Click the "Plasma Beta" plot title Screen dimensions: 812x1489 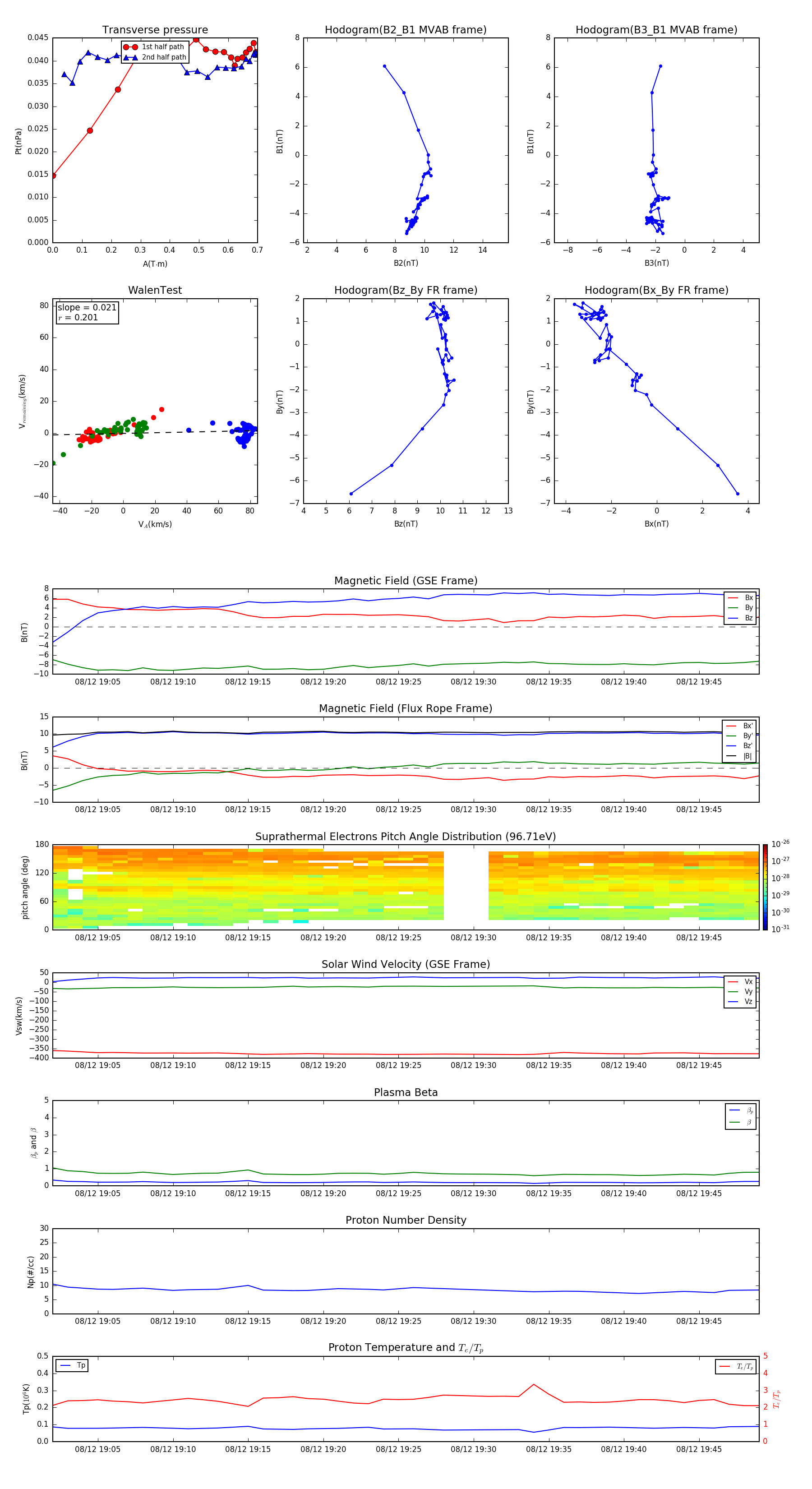[406, 1092]
